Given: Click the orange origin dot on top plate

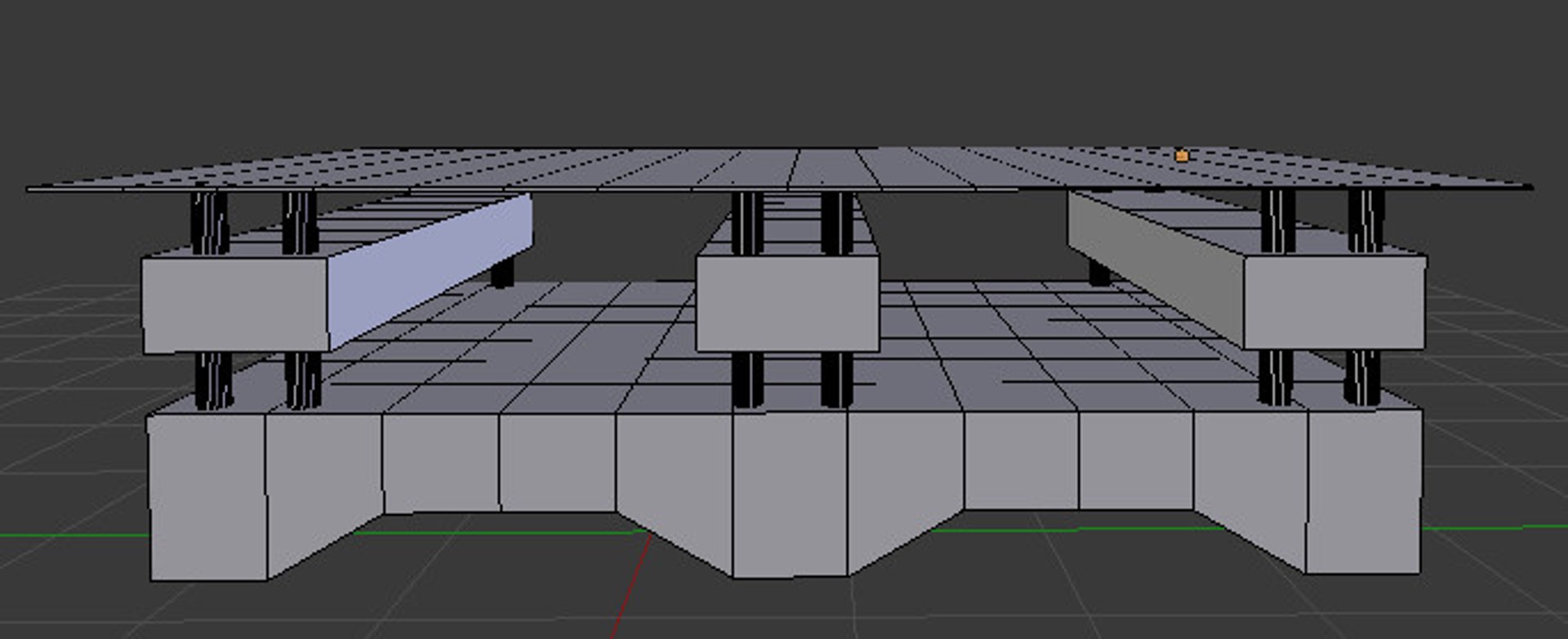Looking at the screenshot, I should tap(1181, 155).
